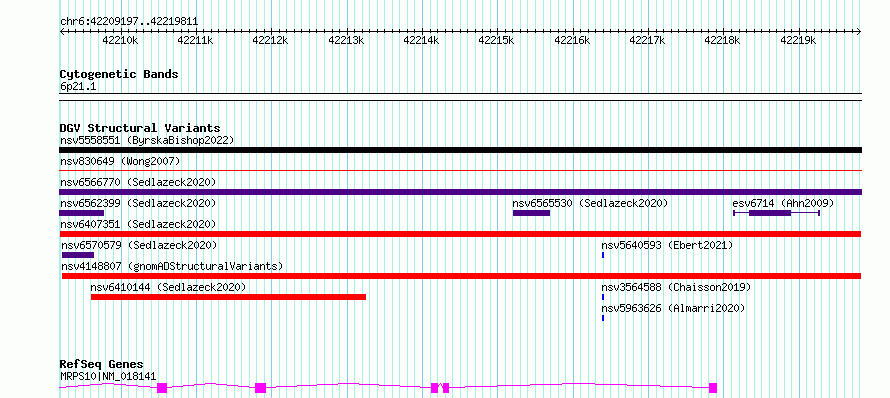Image resolution: width=890 pixels, height=398 pixels.
Task: Click the nsv6562399 (Sedlazeck2020) label
Action: click(x=138, y=203)
